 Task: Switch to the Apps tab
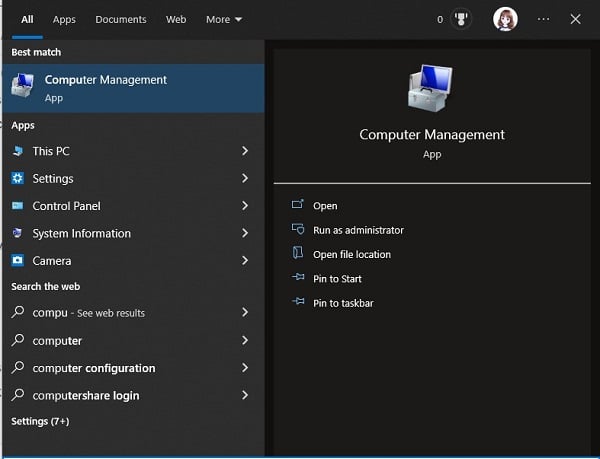click(x=64, y=19)
